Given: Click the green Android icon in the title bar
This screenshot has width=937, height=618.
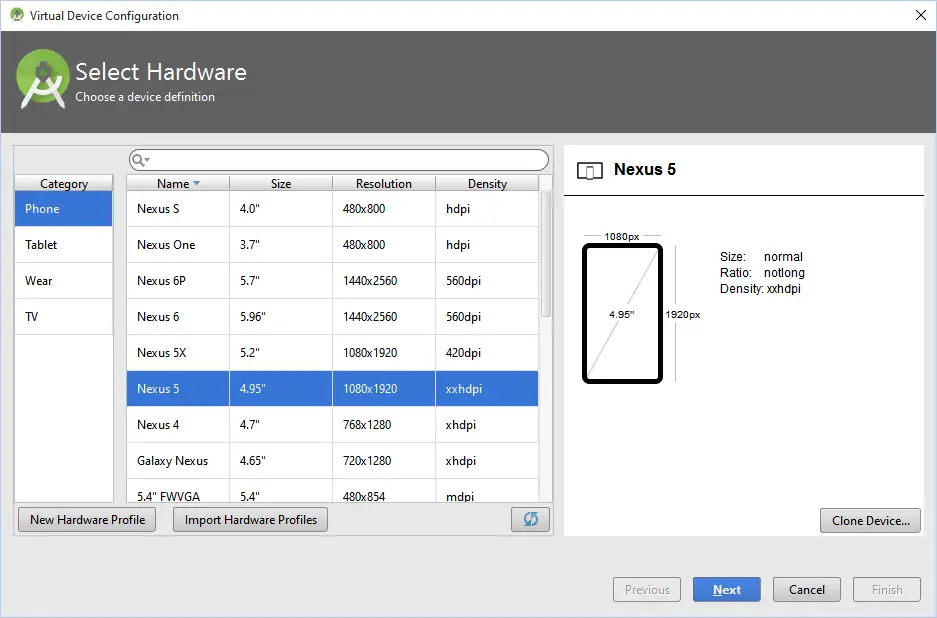Looking at the screenshot, I should coord(15,15).
